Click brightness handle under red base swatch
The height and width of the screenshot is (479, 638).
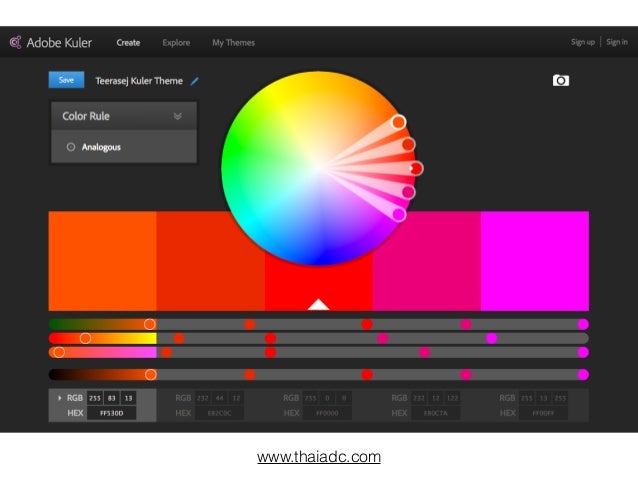pyautogui.click(x=367, y=374)
